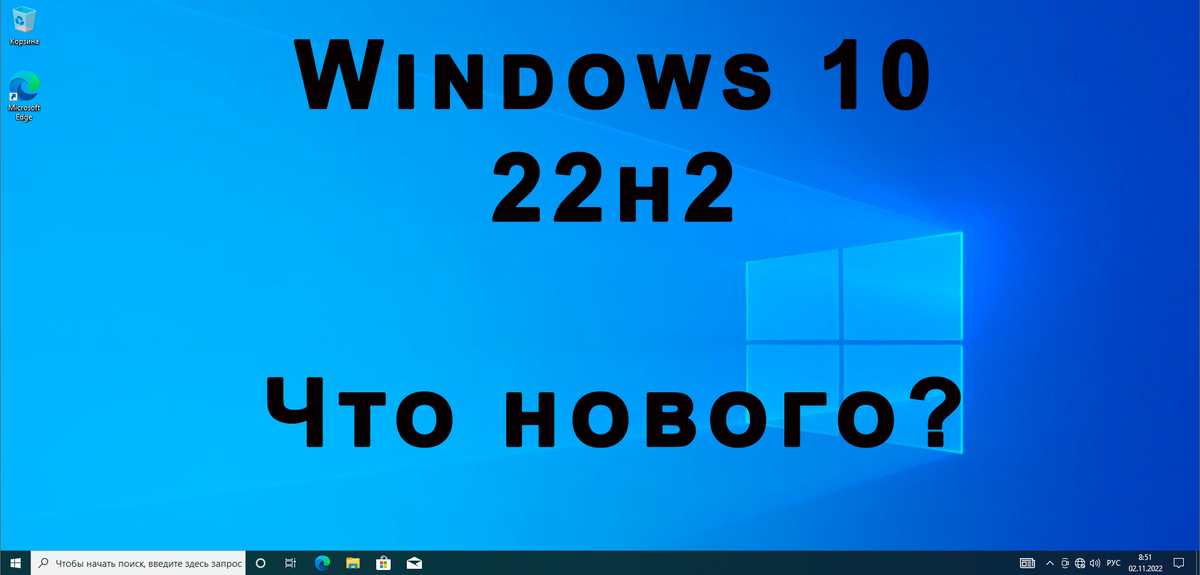The width and height of the screenshot is (1200, 575).
Task: Click the taskbar search box
Action: 138,563
